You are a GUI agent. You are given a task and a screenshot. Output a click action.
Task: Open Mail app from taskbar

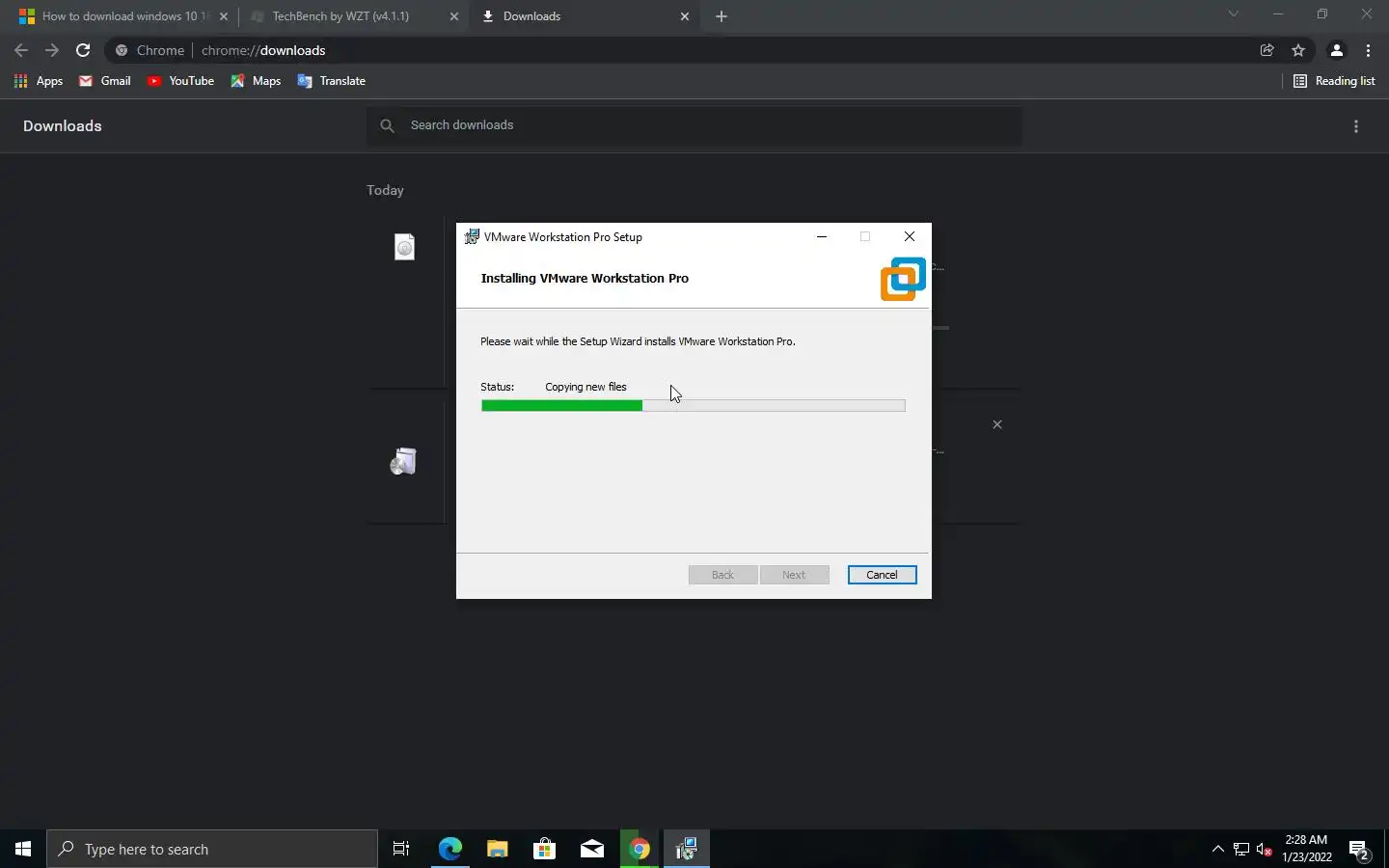pyautogui.click(x=592, y=849)
